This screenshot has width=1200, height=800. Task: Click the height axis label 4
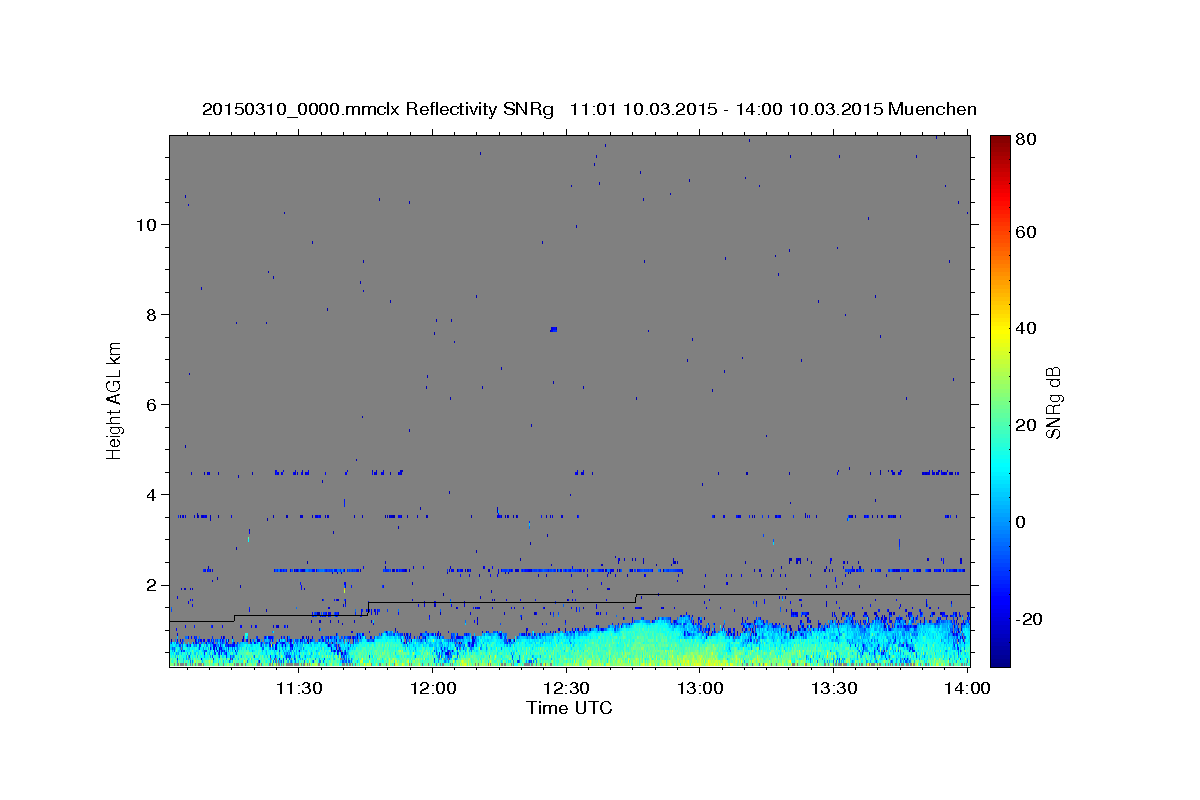pyautogui.click(x=153, y=494)
